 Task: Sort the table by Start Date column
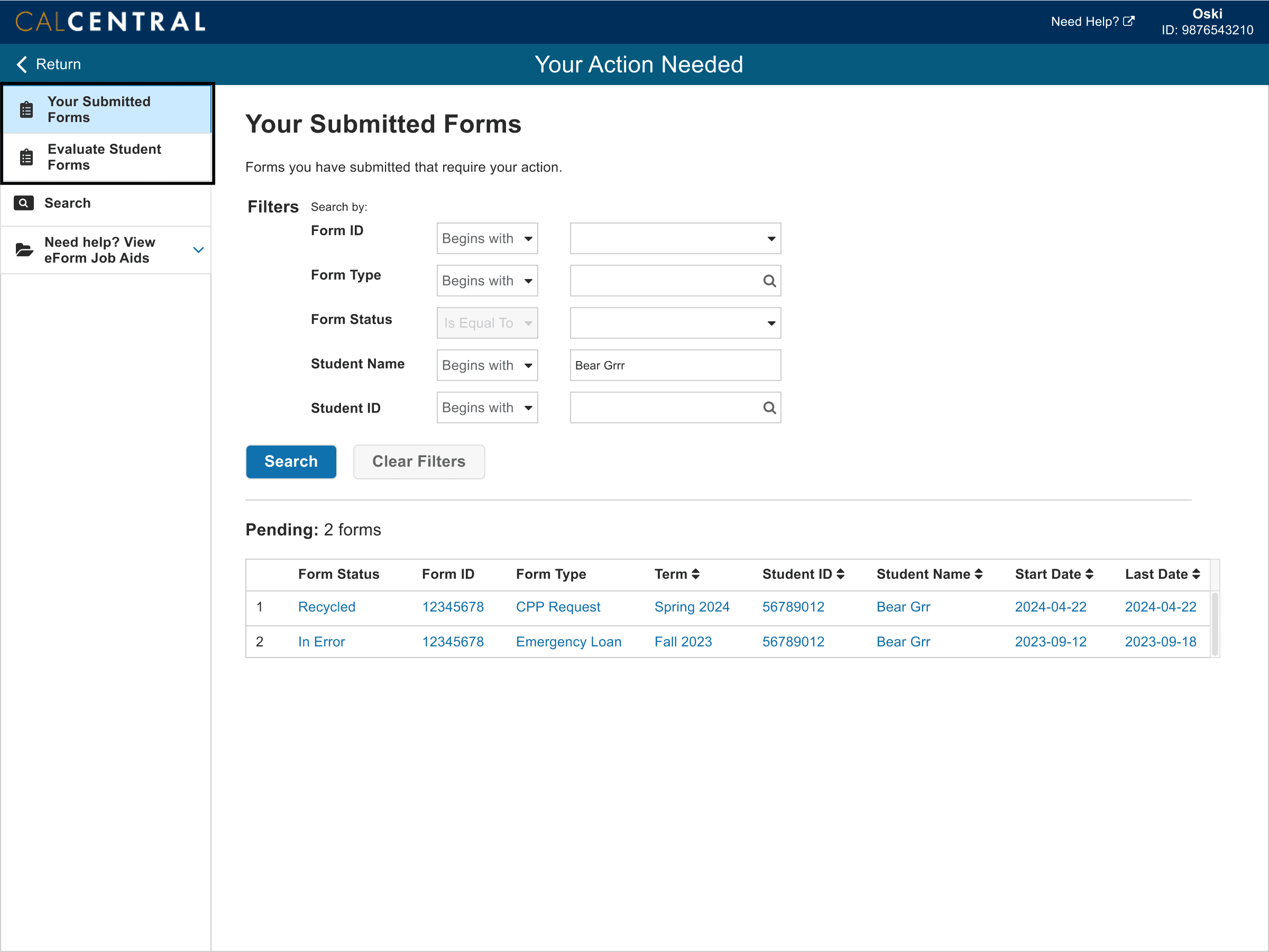[x=1089, y=574]
